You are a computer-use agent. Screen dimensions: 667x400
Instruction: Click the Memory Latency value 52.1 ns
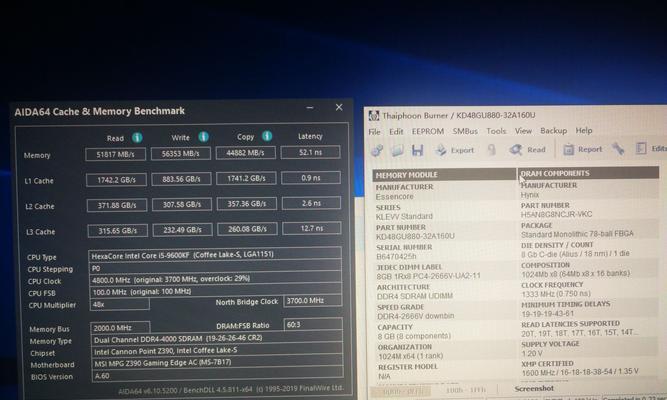click(x=311, y=152)
